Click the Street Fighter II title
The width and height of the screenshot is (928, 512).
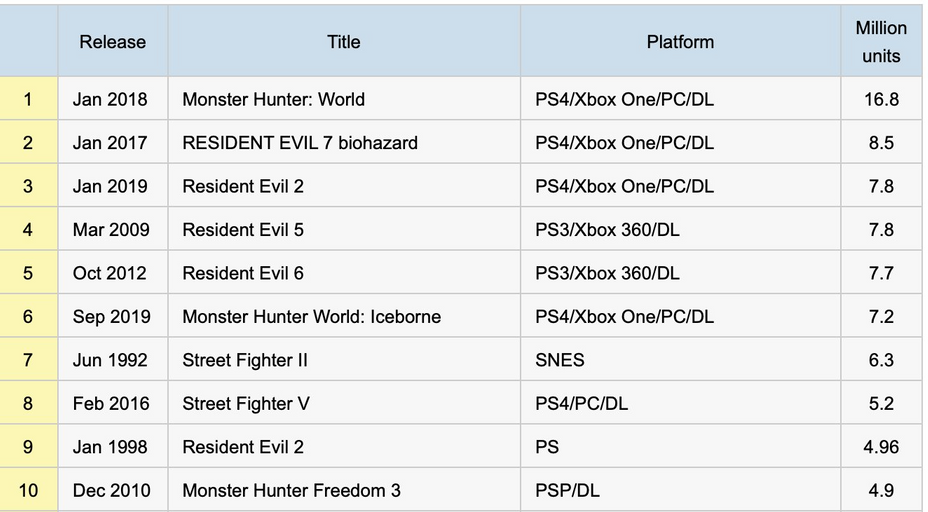tap(244, 360)
